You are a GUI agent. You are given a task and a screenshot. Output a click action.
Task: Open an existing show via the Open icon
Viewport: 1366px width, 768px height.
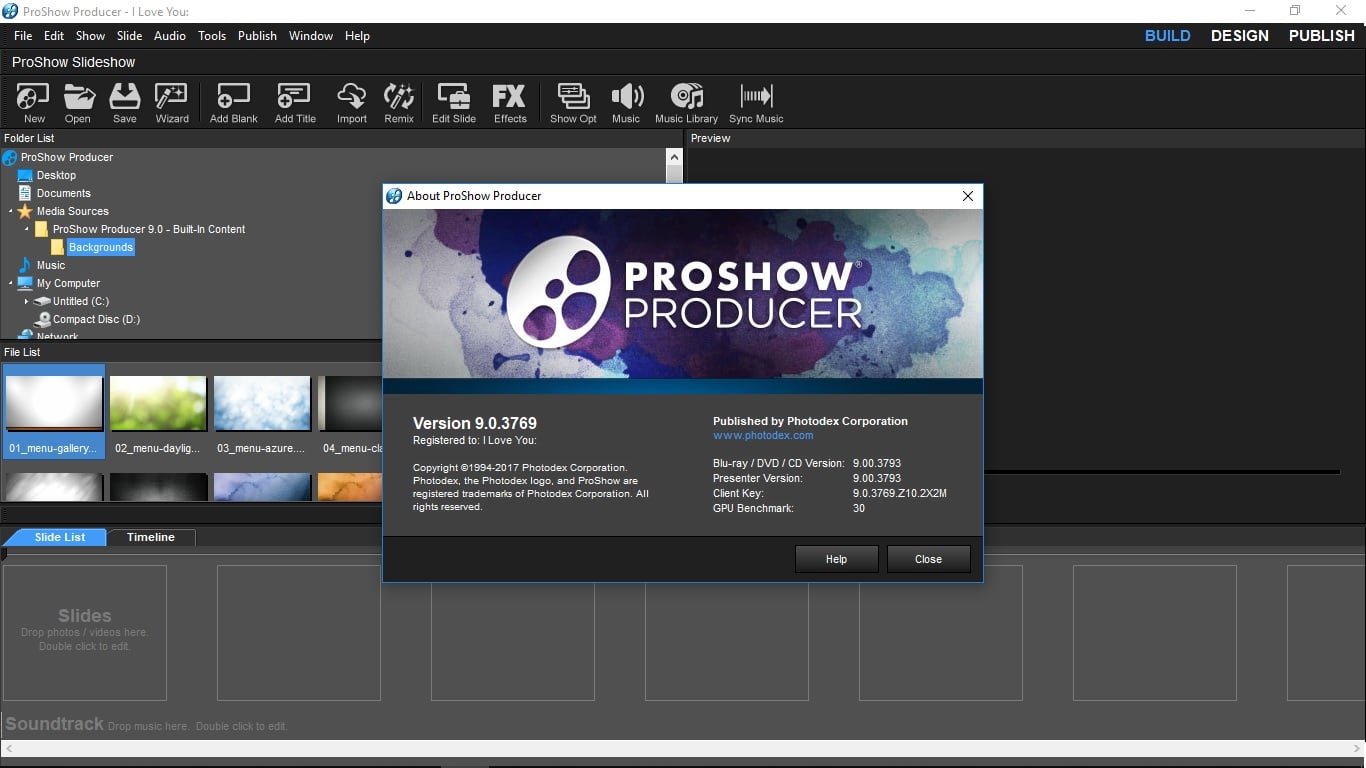tap(78, 100)
